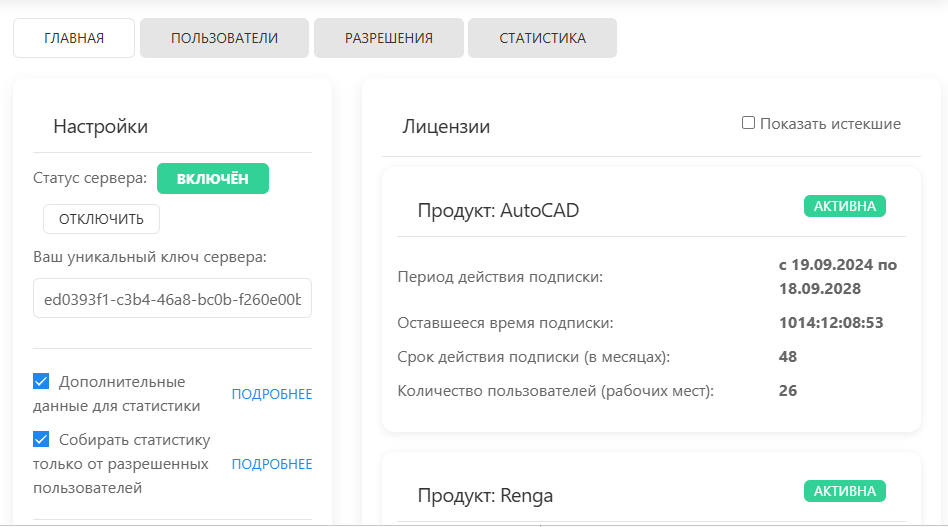
Task: Open ПОДРОБНЕЕ link beside Собирать статистику
Action: click(272, 464)
